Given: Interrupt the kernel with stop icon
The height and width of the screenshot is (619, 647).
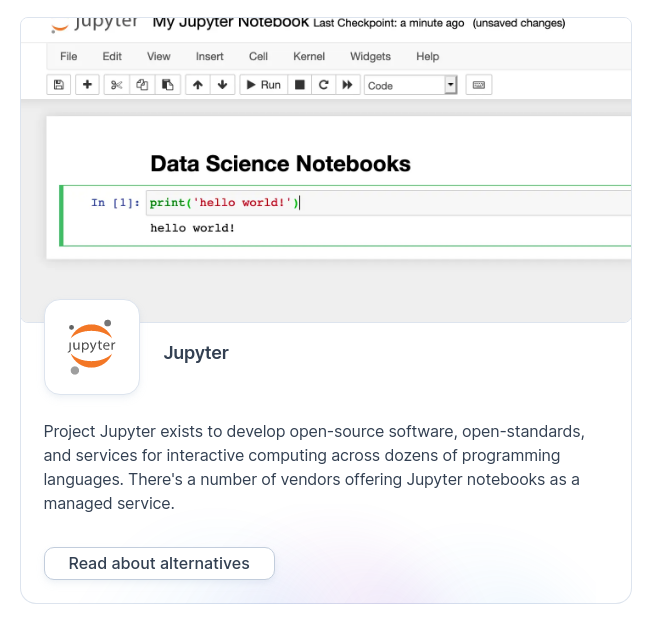Looking at the screenshot, I should 300,85.
